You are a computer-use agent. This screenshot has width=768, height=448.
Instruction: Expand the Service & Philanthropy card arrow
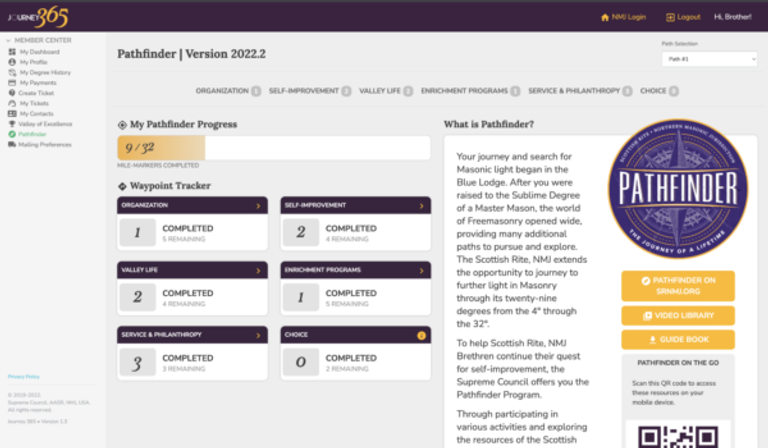pyautogui.click(x=258, y=335)
